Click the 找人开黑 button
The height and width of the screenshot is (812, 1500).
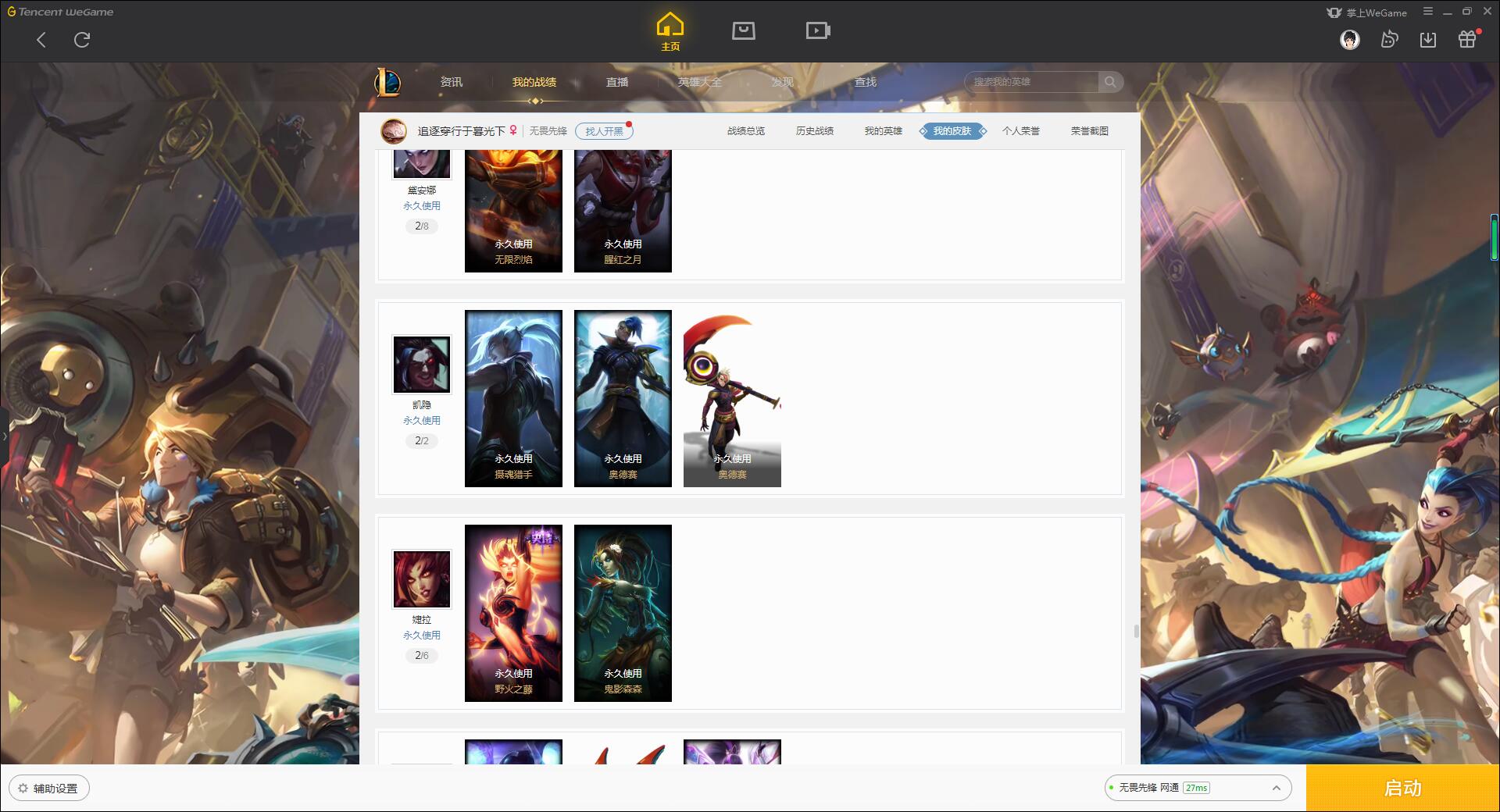[x=604, y=131]
